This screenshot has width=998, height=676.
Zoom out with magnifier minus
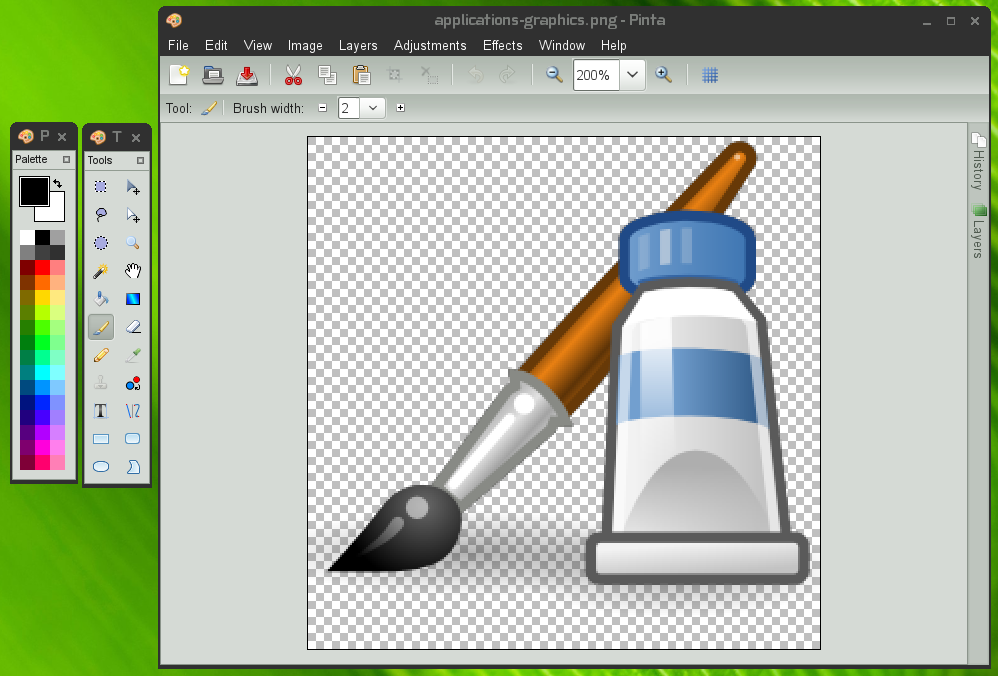point(554,75)
